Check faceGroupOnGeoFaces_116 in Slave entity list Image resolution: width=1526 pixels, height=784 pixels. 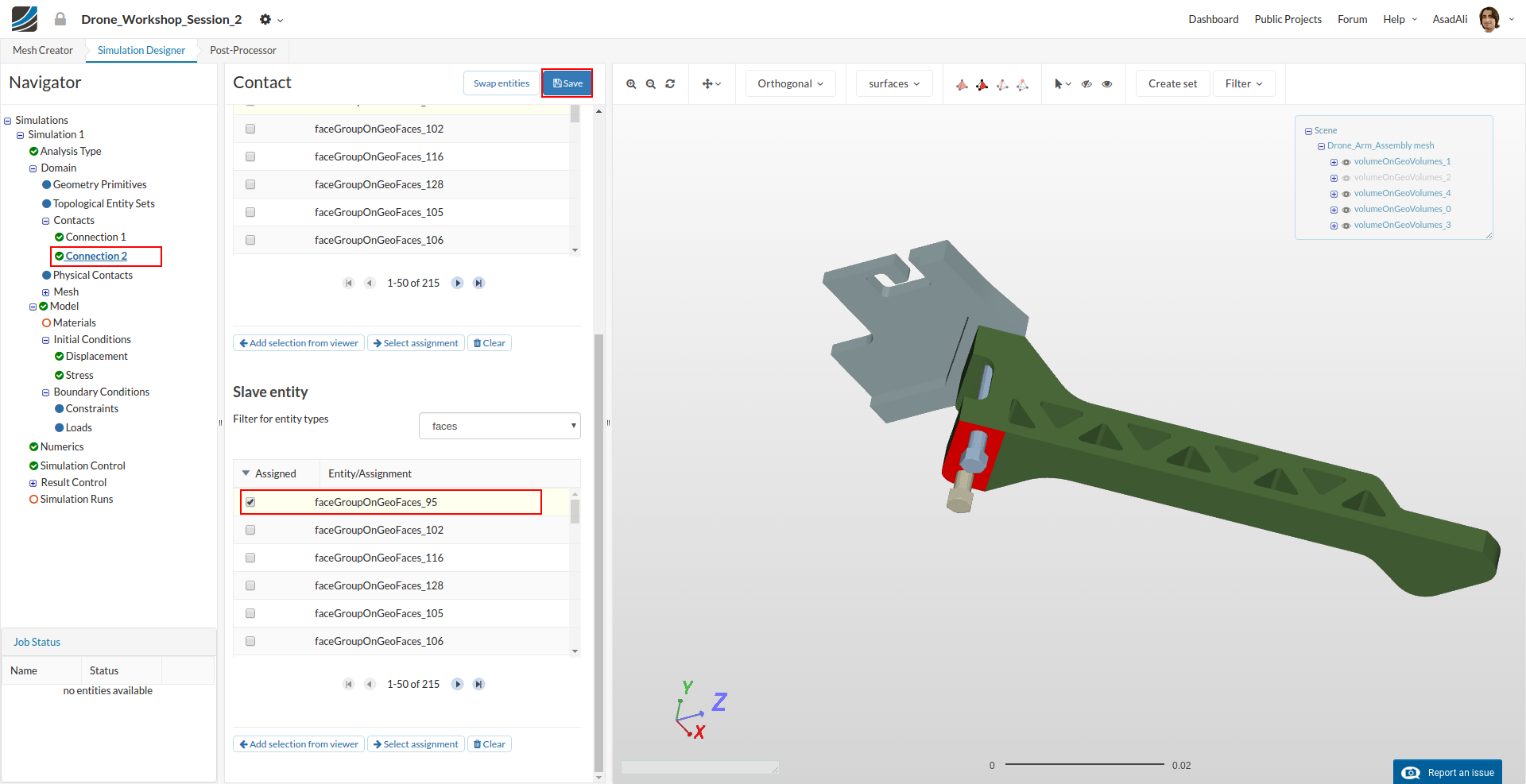tap(250, 558)
